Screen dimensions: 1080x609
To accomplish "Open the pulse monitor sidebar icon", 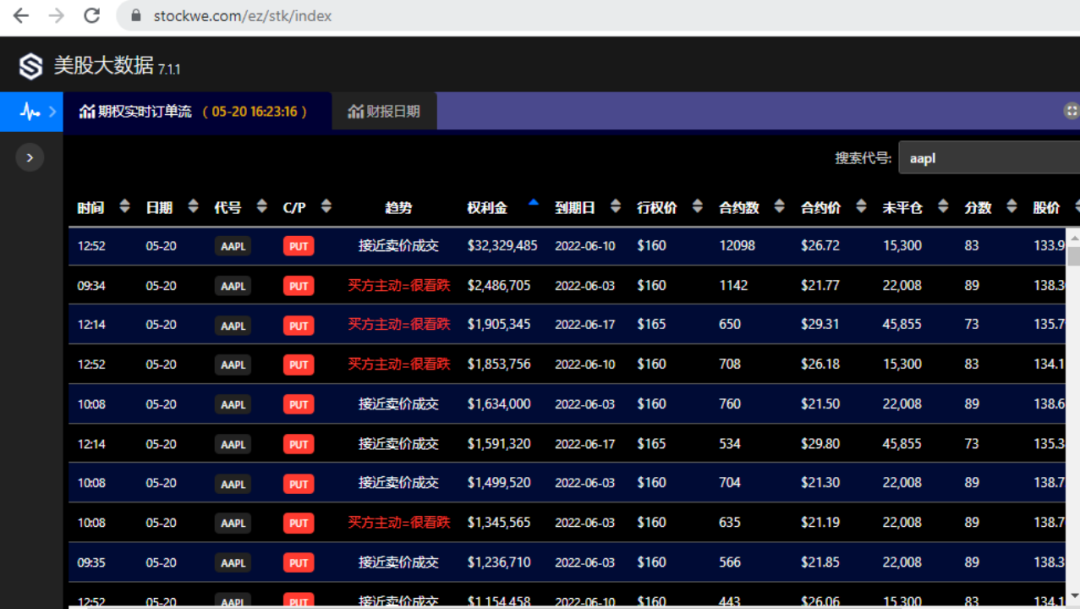I will (x=30, y=111).
